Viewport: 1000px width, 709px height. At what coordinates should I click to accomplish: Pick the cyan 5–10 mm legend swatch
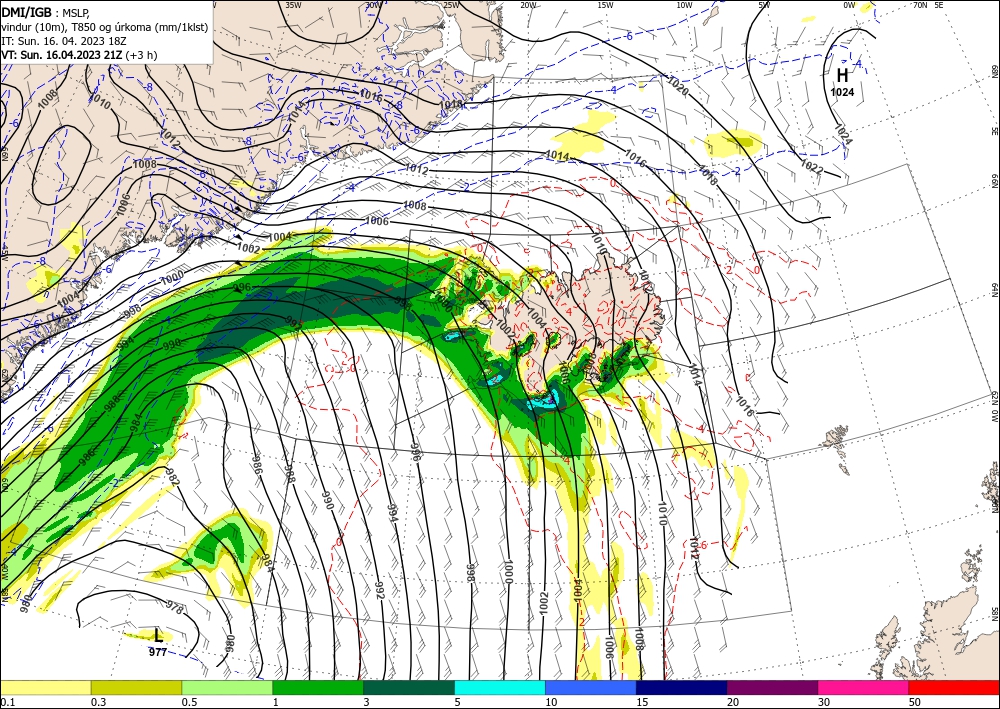click(x=500, y=687)
